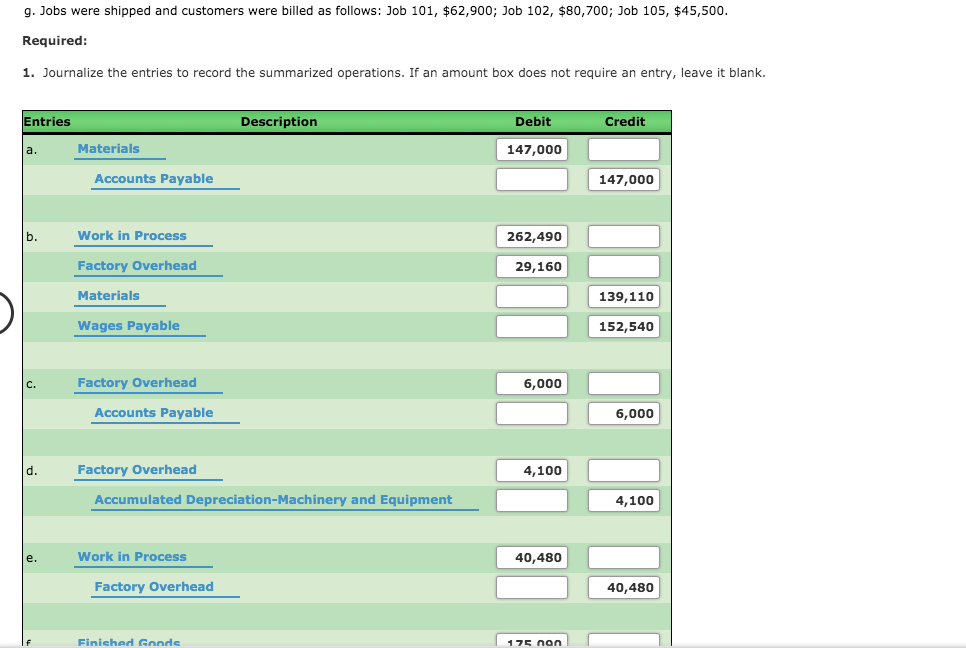Select the Materials account link in entry a
The height and width of the screenshot is (648, 966).
coord(119,148)
